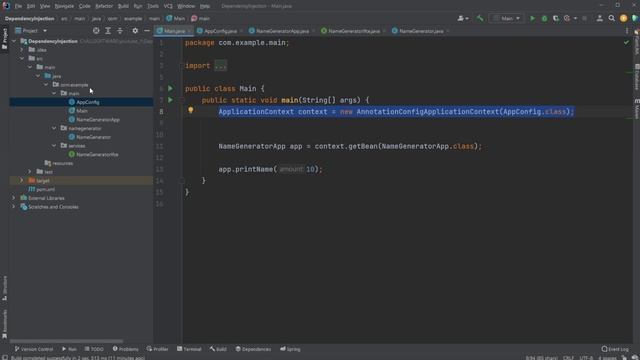Run the Main configuration with green play button

[x=532, y=18]
